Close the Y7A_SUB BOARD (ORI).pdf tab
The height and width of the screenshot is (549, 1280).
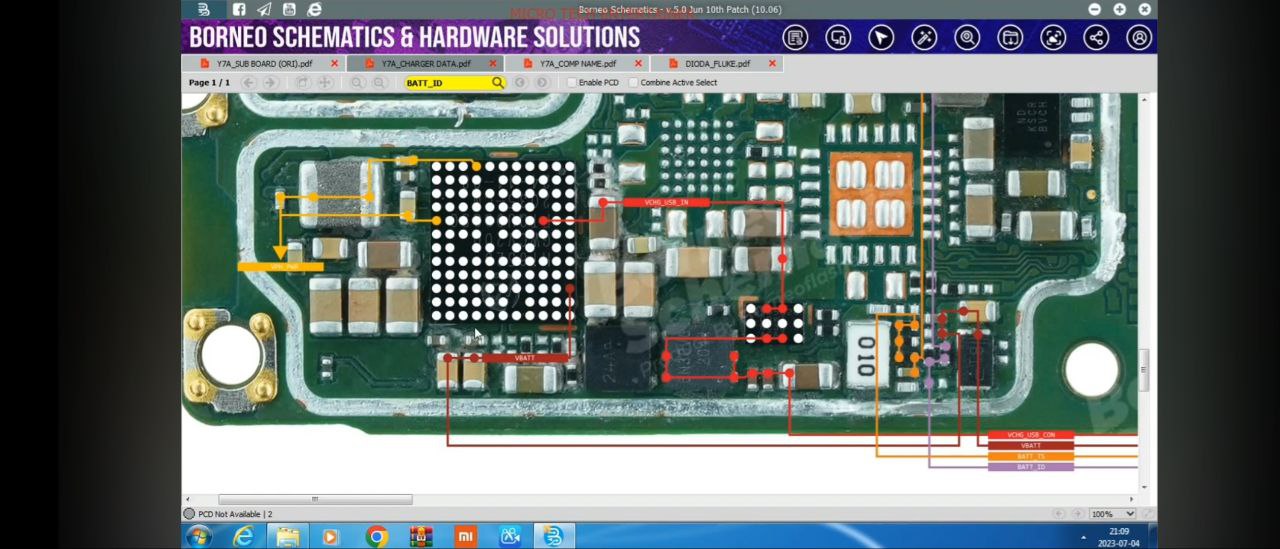[334, 63]
